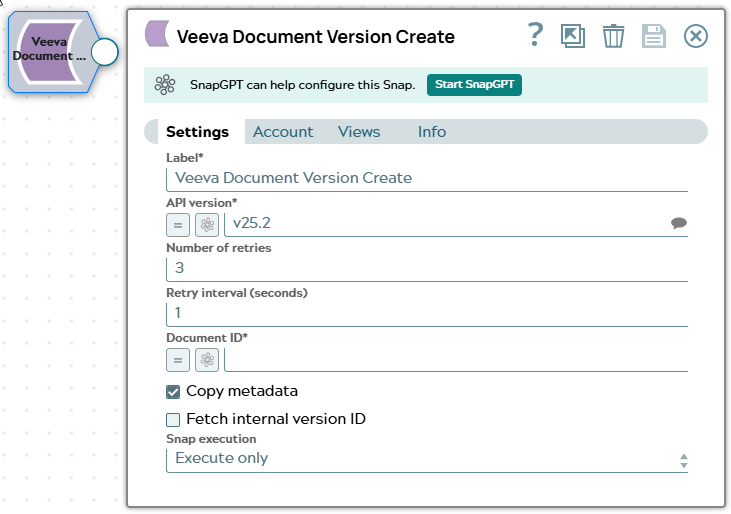Enable the Fetch internal version ID checkbox

click(173, 420)
